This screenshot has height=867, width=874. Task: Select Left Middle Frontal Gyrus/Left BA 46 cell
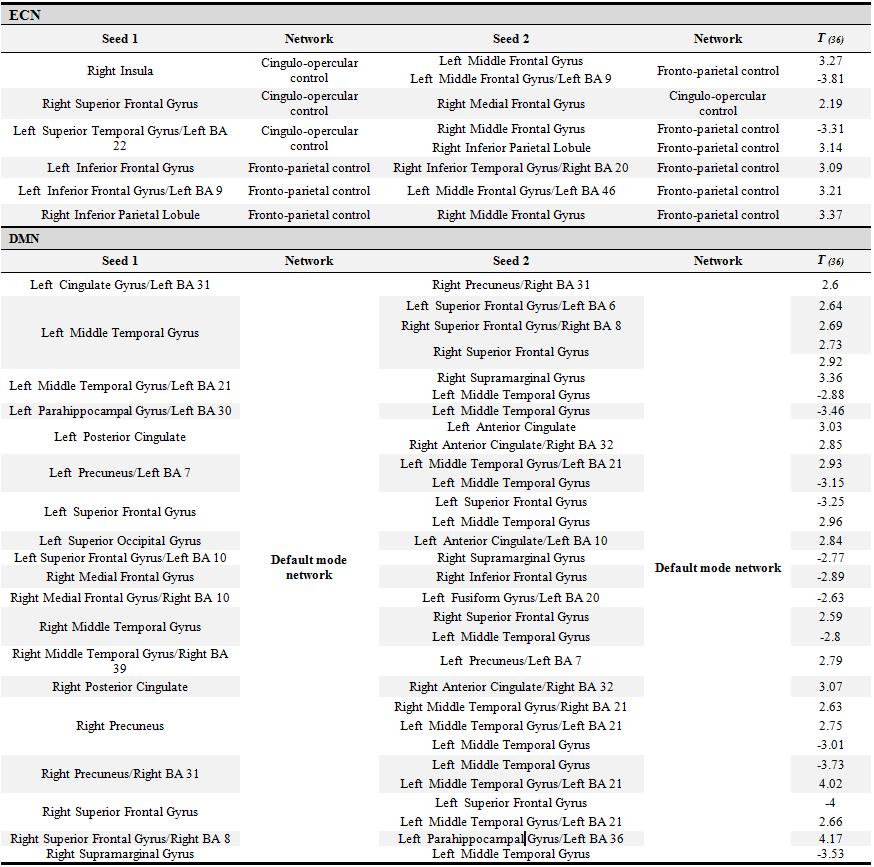pos(510,191)
